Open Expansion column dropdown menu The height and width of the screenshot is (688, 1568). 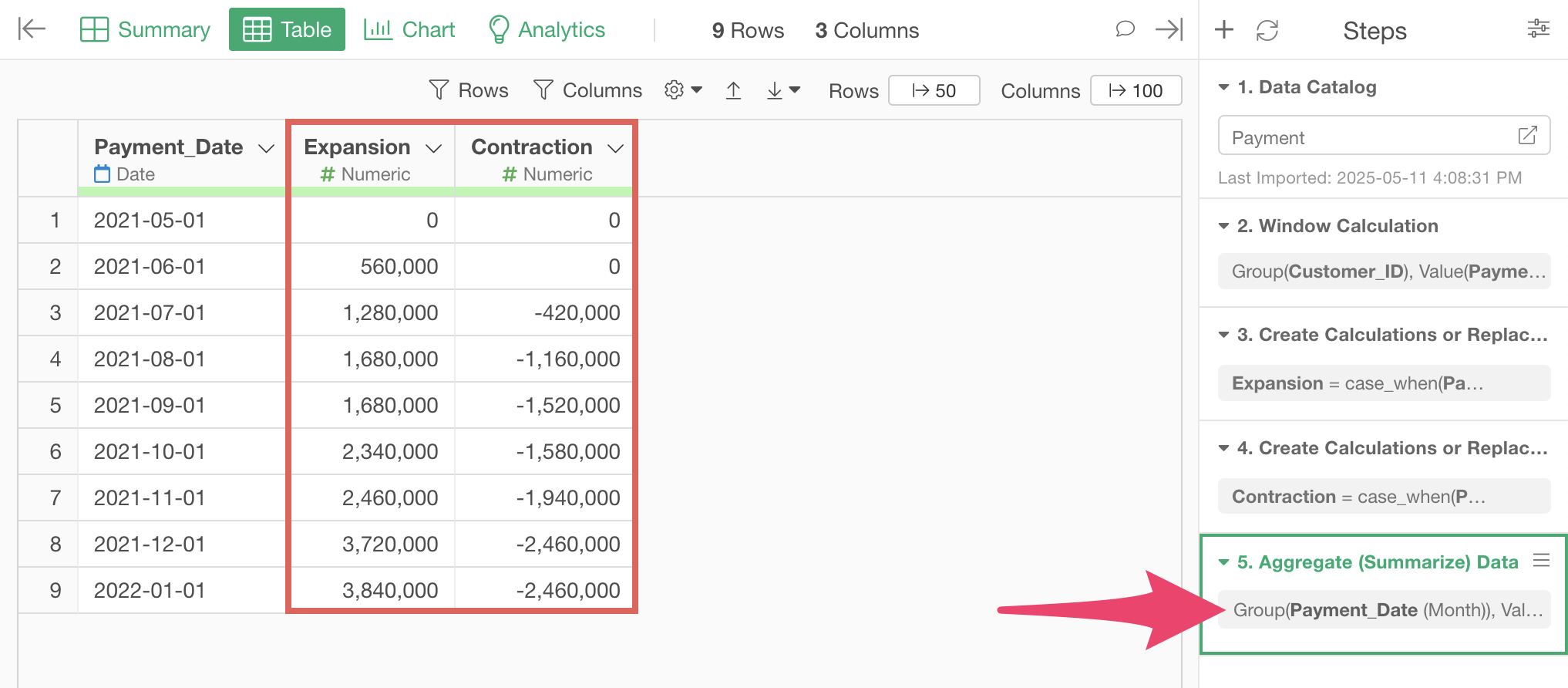[434, 148]
